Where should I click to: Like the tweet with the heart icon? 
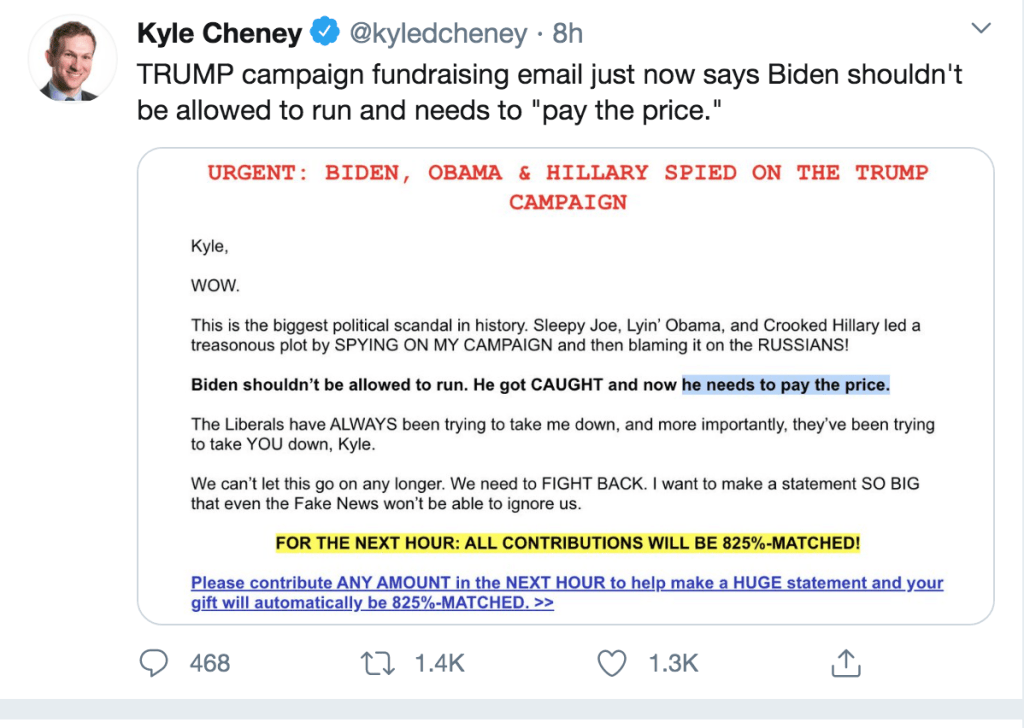pos(611,662)
